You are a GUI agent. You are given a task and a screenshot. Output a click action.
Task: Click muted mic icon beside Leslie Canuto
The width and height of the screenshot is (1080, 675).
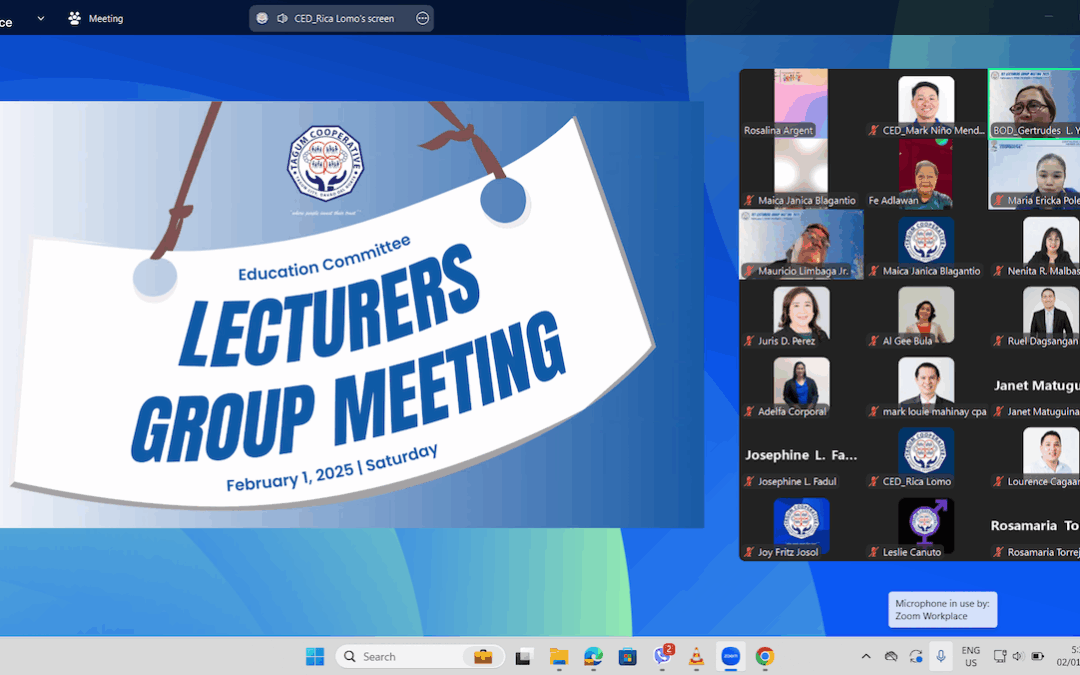tap(873, 552)
